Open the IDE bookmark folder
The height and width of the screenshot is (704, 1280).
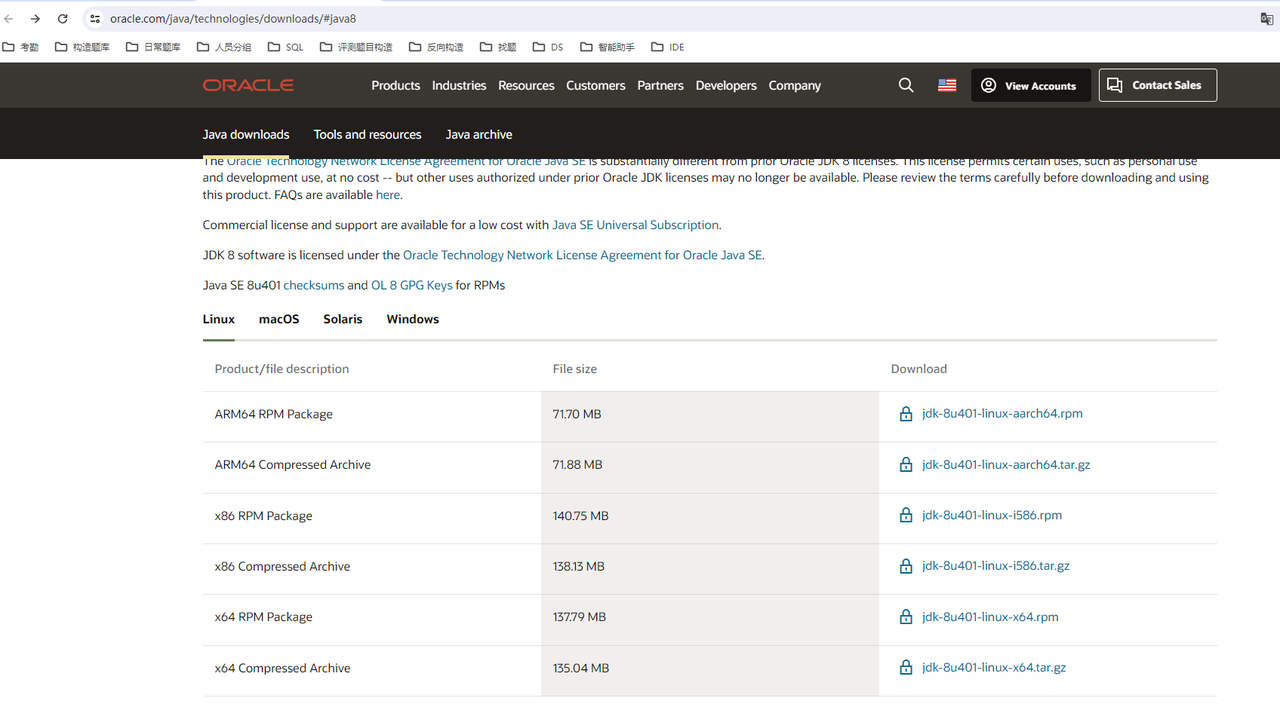[x=667, y=47]
